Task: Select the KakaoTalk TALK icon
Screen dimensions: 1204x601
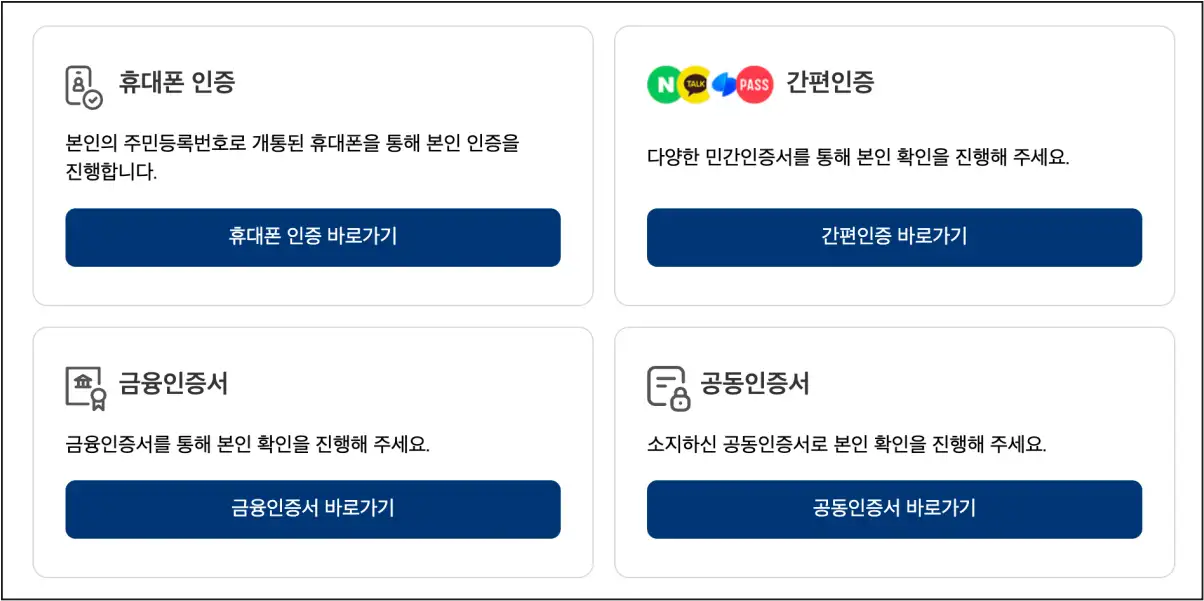Action: pyautogui.click(x=694, y=84)
